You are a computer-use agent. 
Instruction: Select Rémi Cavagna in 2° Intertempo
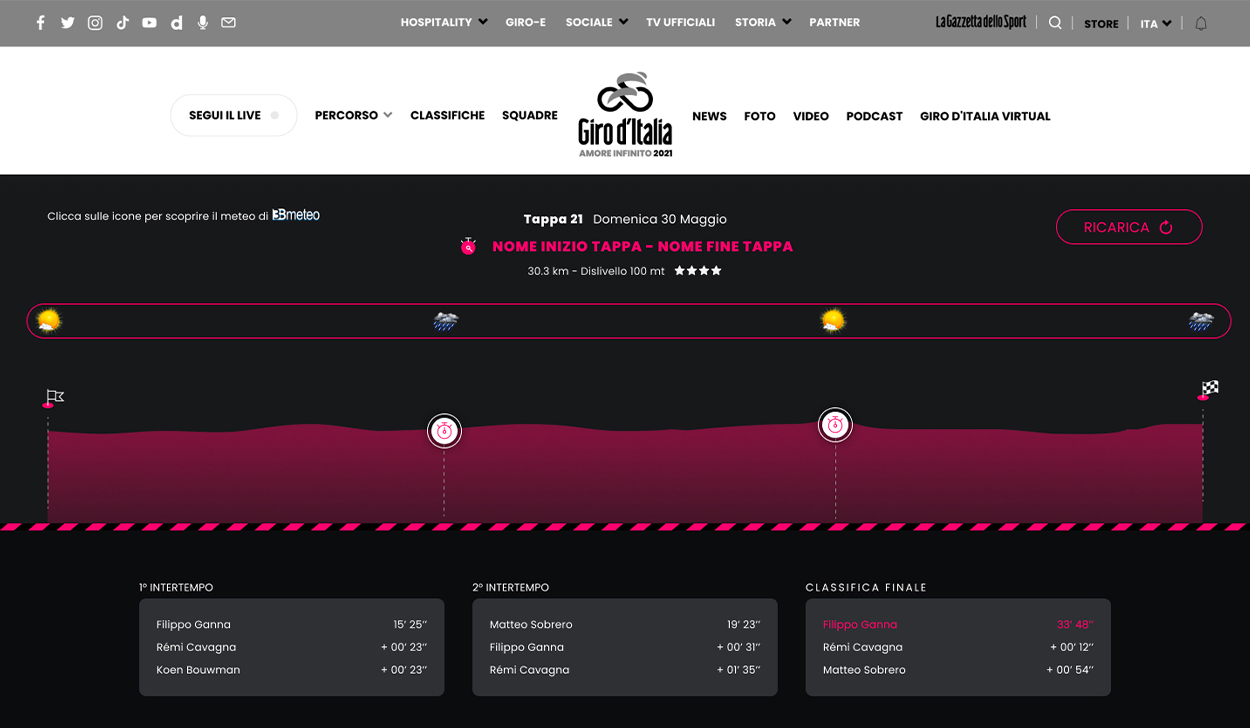[529, 670]
